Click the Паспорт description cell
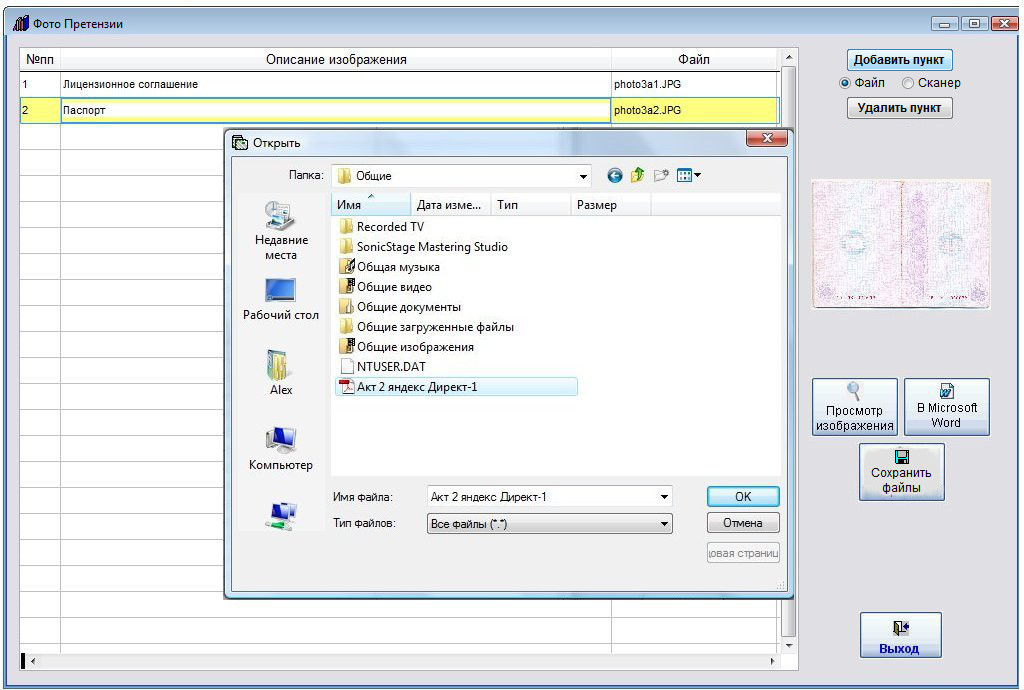The width and height of the screenshot is (1024, 690). (336, 110)
